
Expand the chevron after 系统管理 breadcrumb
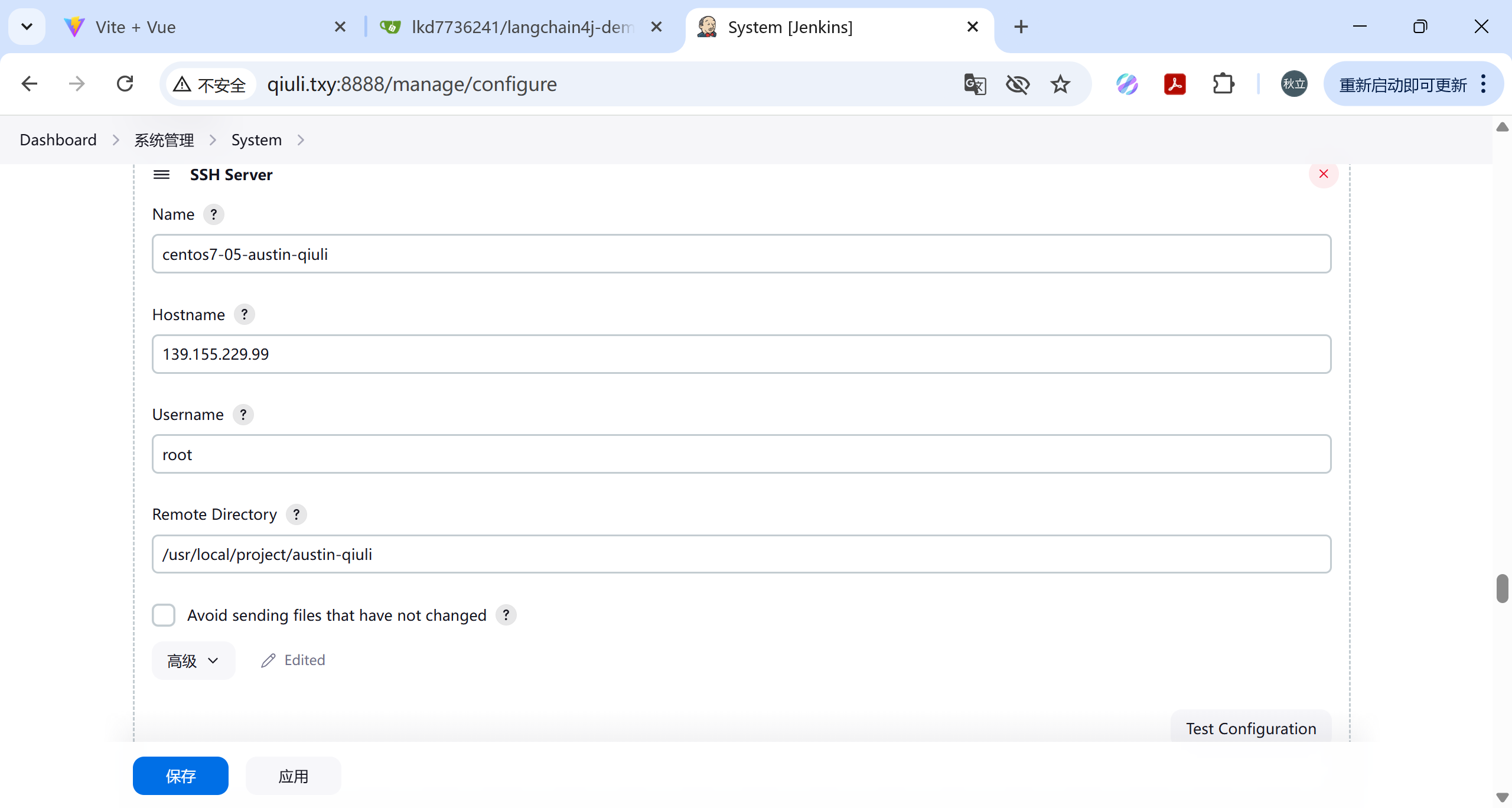pyautogui.click(x=213, y=140)
